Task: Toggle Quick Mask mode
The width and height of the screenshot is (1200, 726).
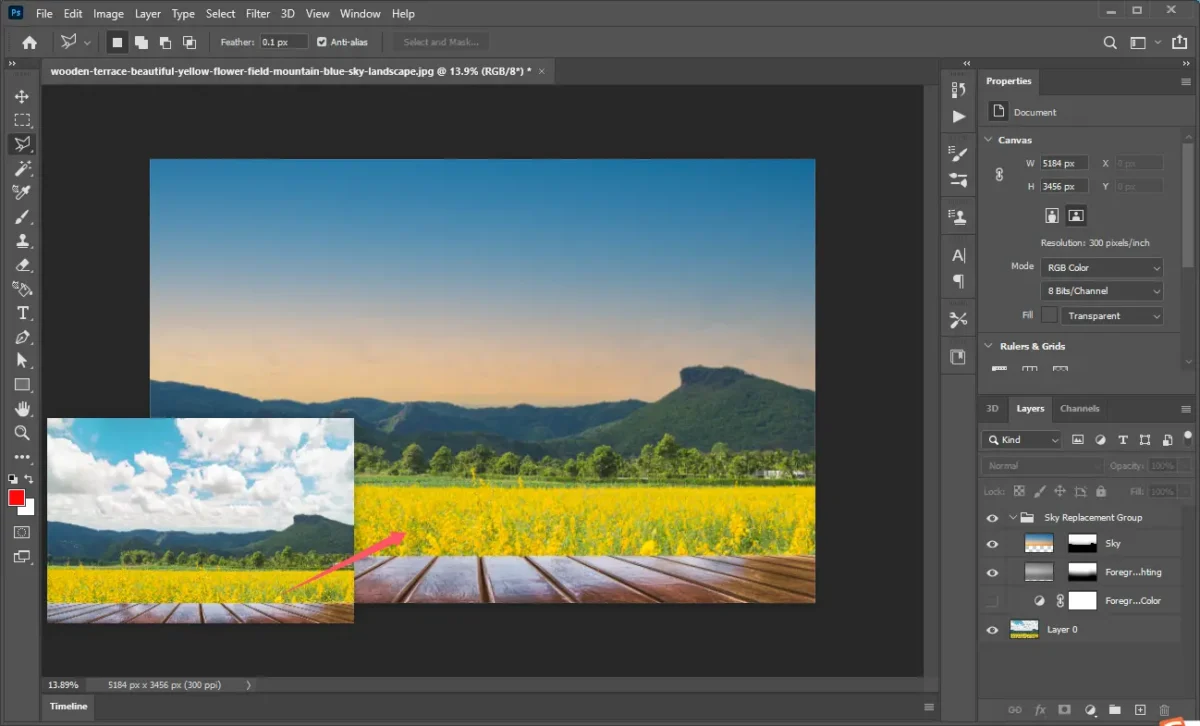Action: tap(22, 533)
